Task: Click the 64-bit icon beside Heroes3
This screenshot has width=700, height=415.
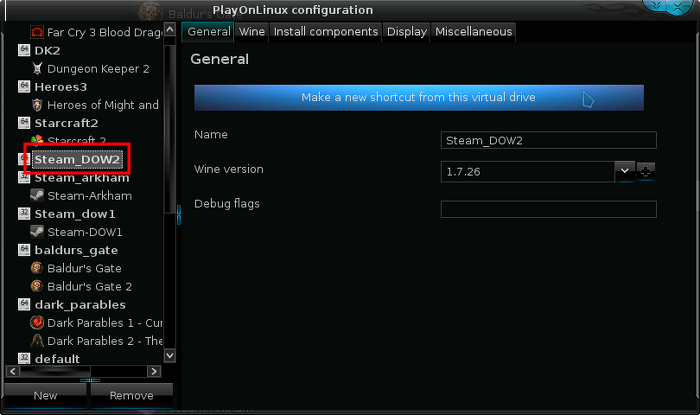Action: pos(24,86)
